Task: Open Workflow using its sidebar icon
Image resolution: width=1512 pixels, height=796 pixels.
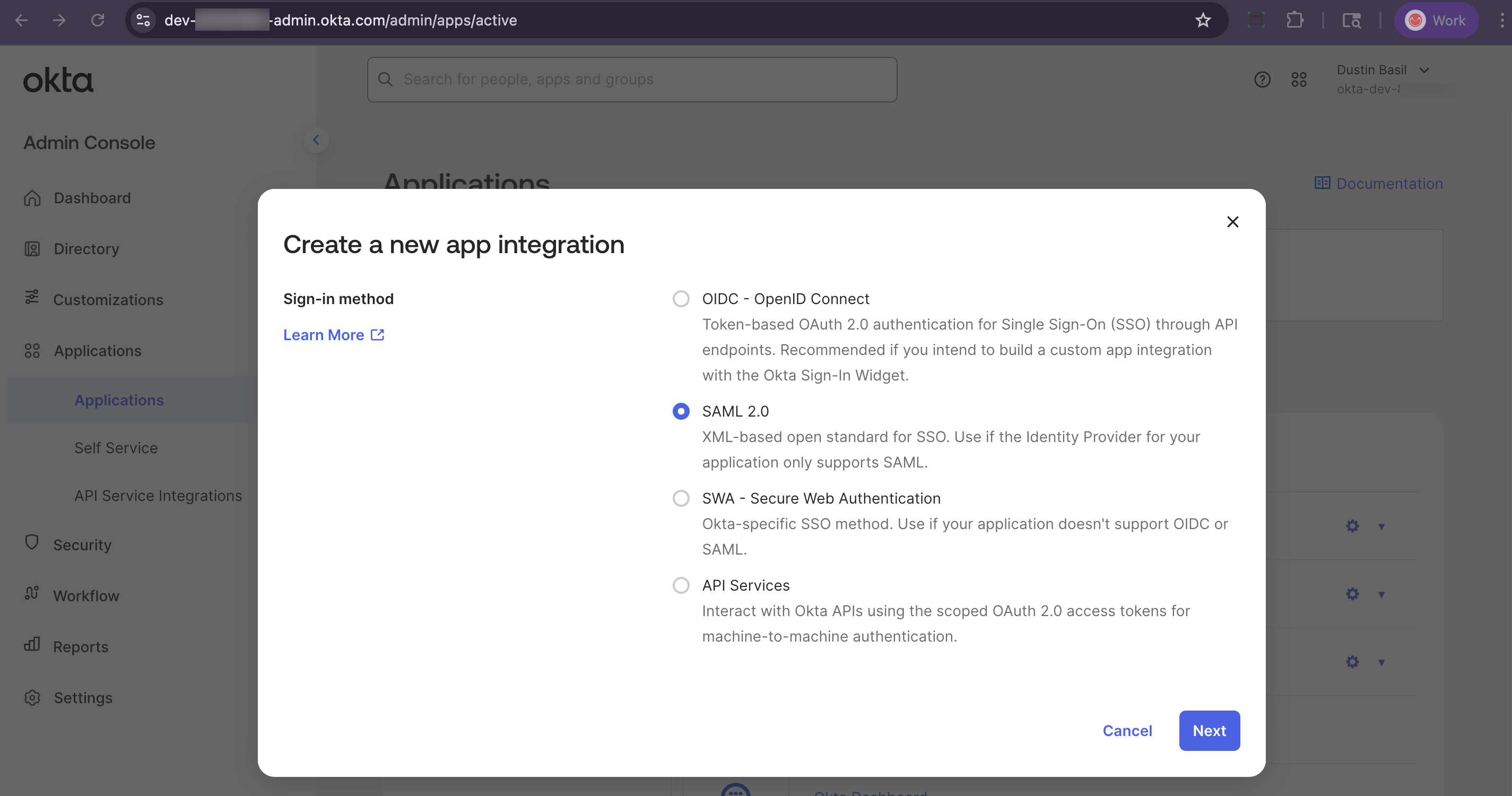Action: (x=32, y=594)
